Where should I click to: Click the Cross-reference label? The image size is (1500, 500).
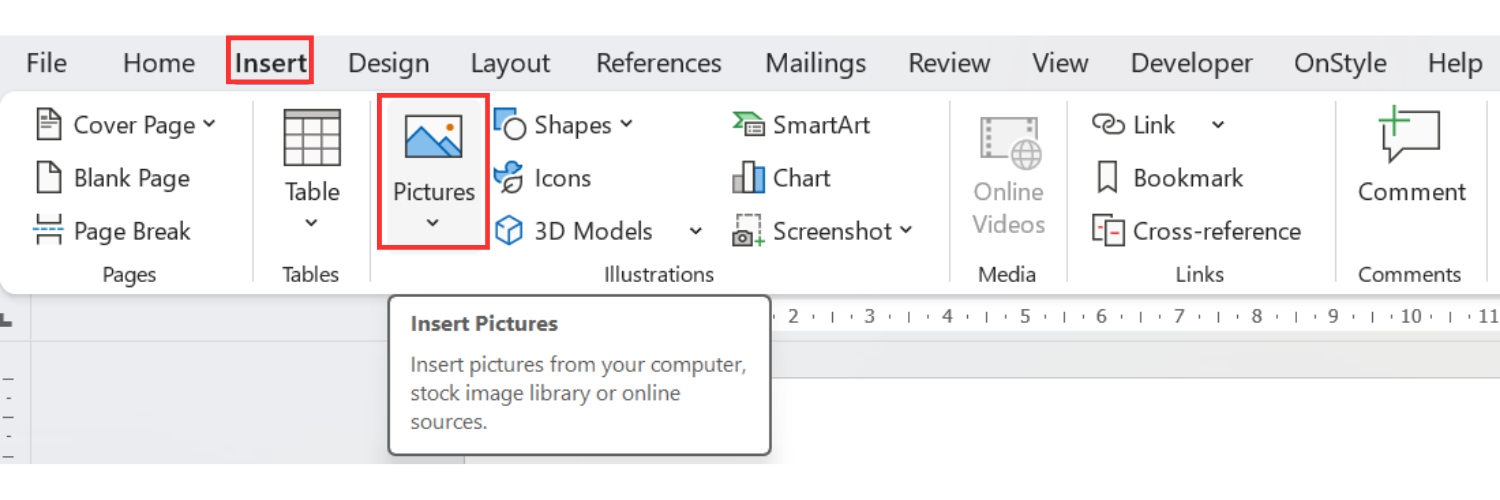tap(1217, 231)
